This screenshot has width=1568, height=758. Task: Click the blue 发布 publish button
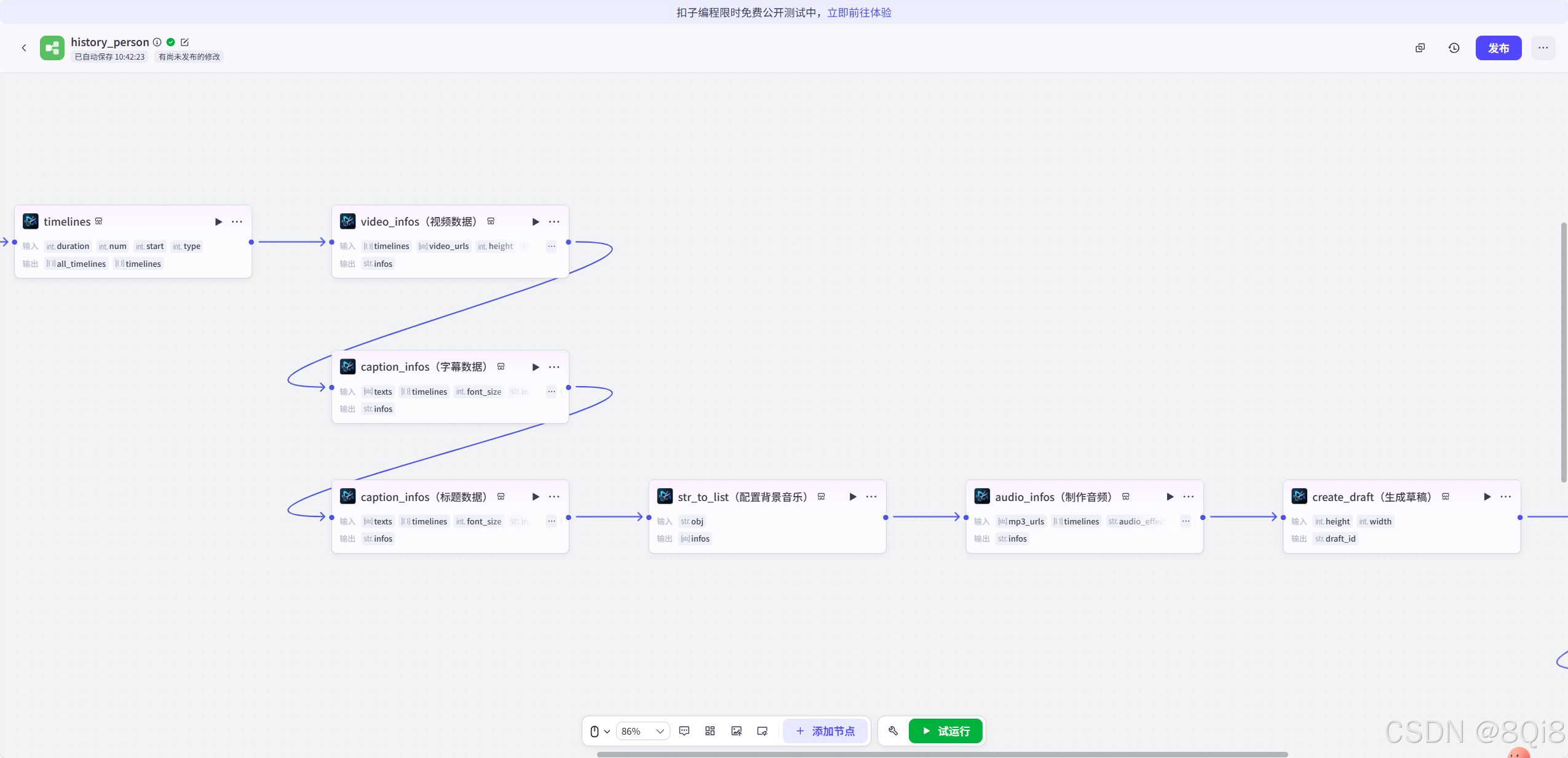pyautogui.click(x=1498, y=48)
